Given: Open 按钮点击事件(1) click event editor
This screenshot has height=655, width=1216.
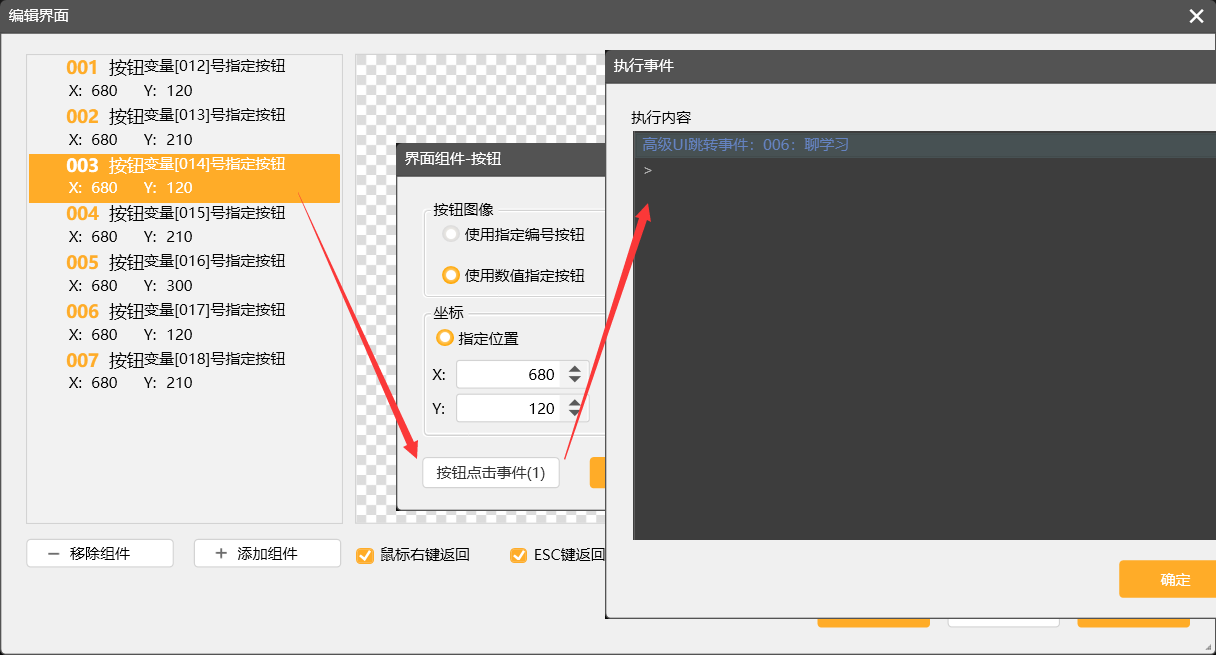Looking at the screenshot, I should (490, 473).
